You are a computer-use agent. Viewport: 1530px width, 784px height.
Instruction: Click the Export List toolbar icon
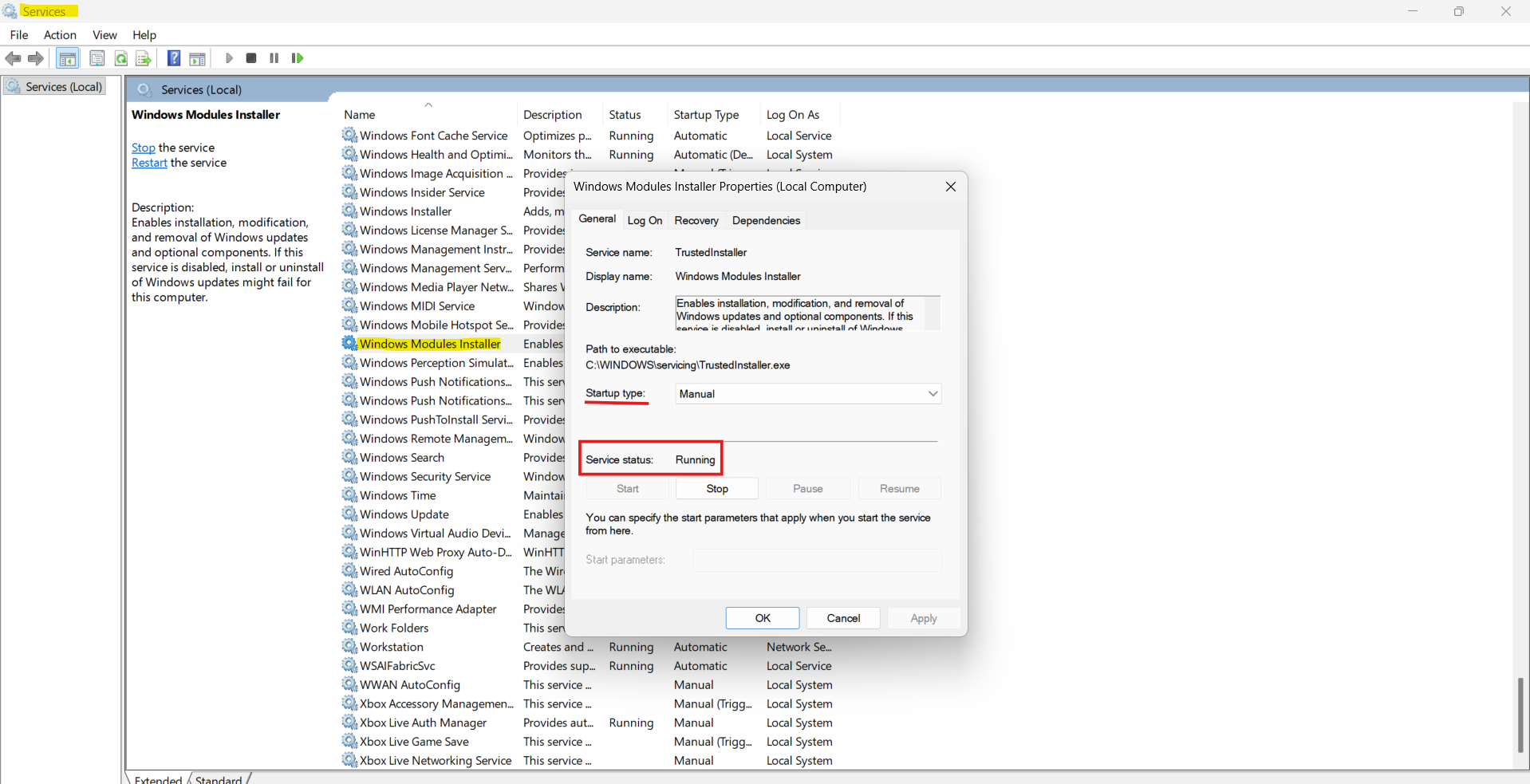click(144, 58)
